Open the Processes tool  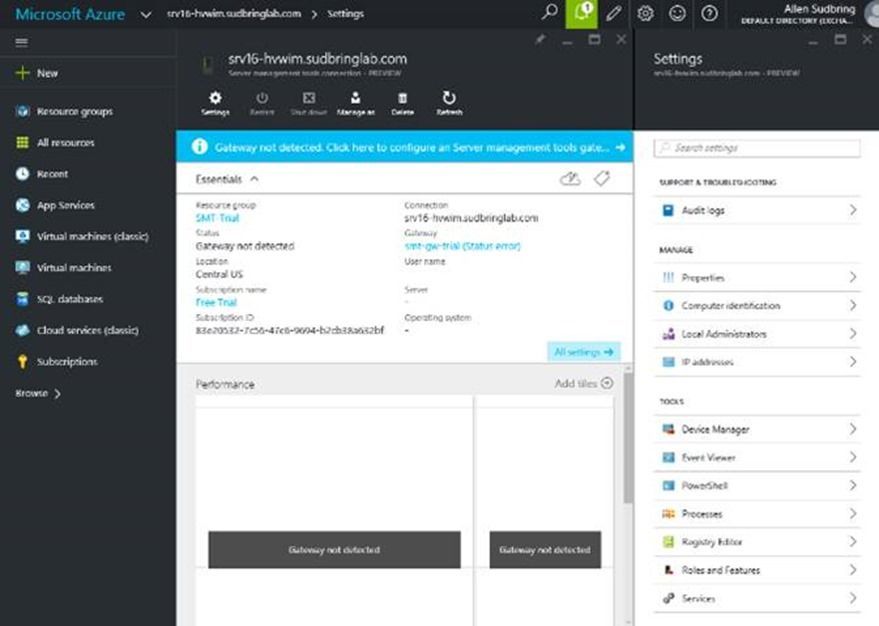(x=757, y=514)
